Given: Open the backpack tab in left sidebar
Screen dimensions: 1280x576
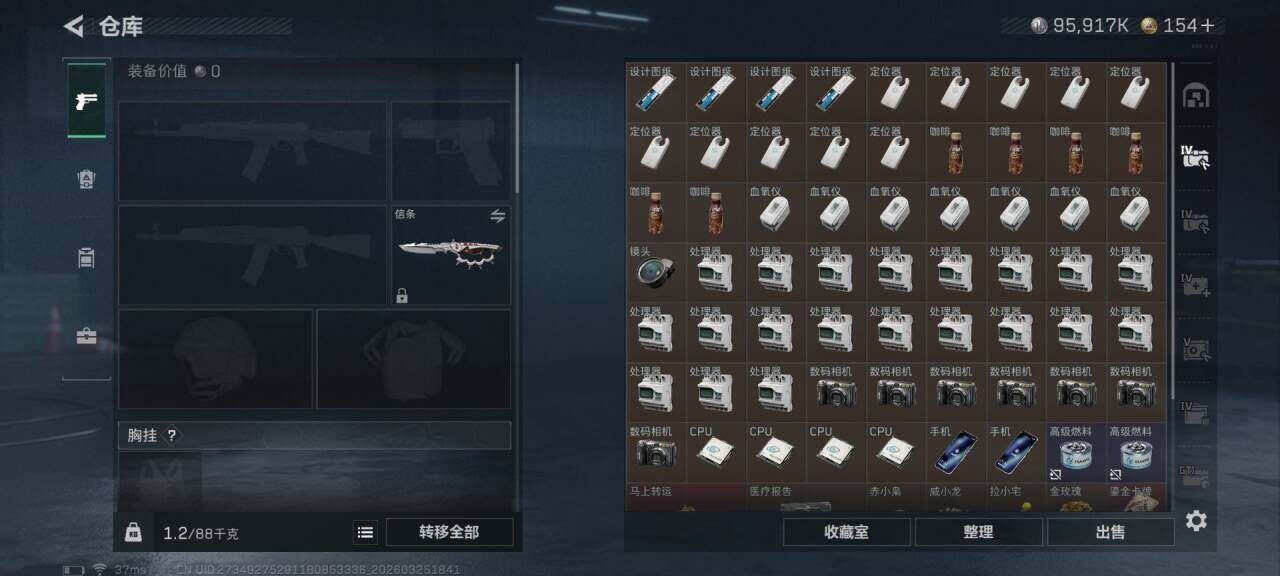Looking at the screenshot, I should [87, 258].
